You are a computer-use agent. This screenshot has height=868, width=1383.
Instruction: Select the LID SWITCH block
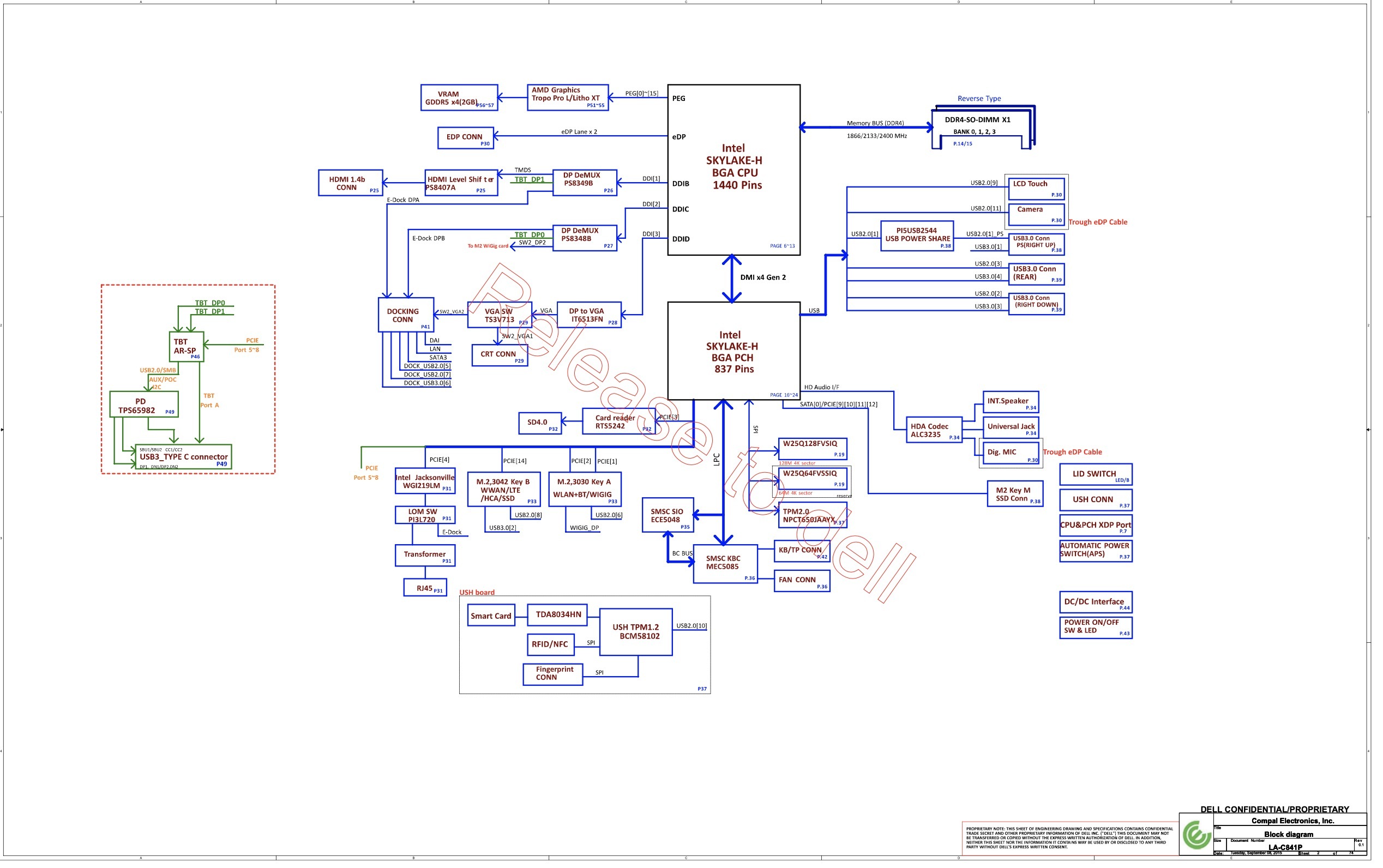(x=1096, y=475)
